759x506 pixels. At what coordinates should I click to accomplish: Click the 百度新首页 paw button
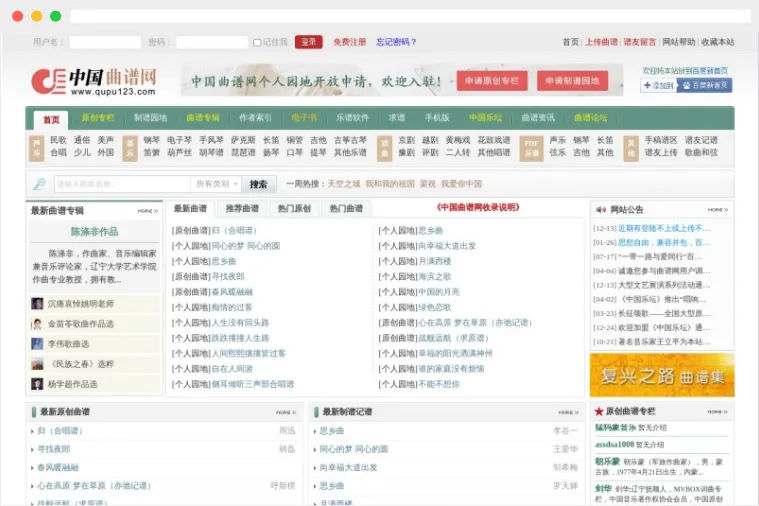pyautogui.click(x=705, y=86)
